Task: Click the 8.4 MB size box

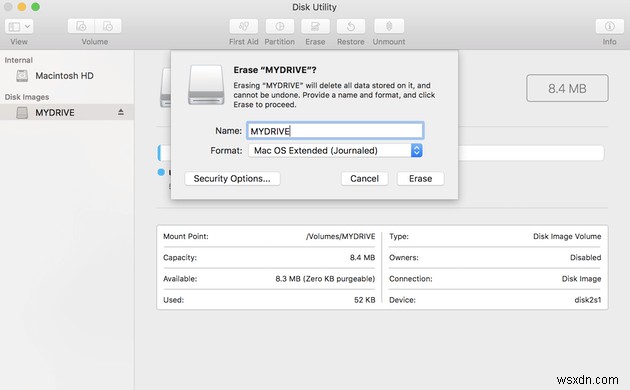Action: tap(567, 88)
